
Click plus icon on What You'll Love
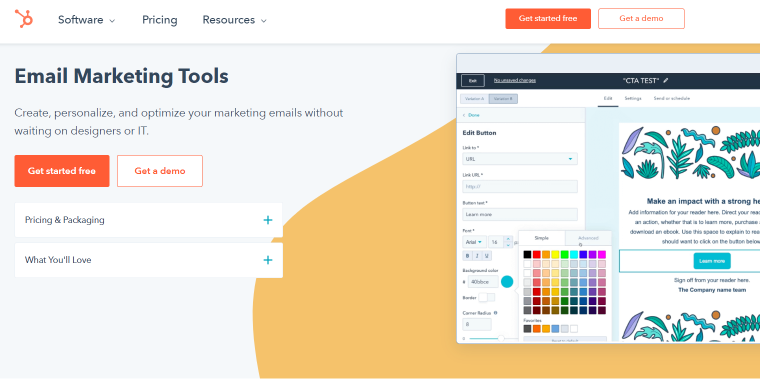click(x=268, y=260)
